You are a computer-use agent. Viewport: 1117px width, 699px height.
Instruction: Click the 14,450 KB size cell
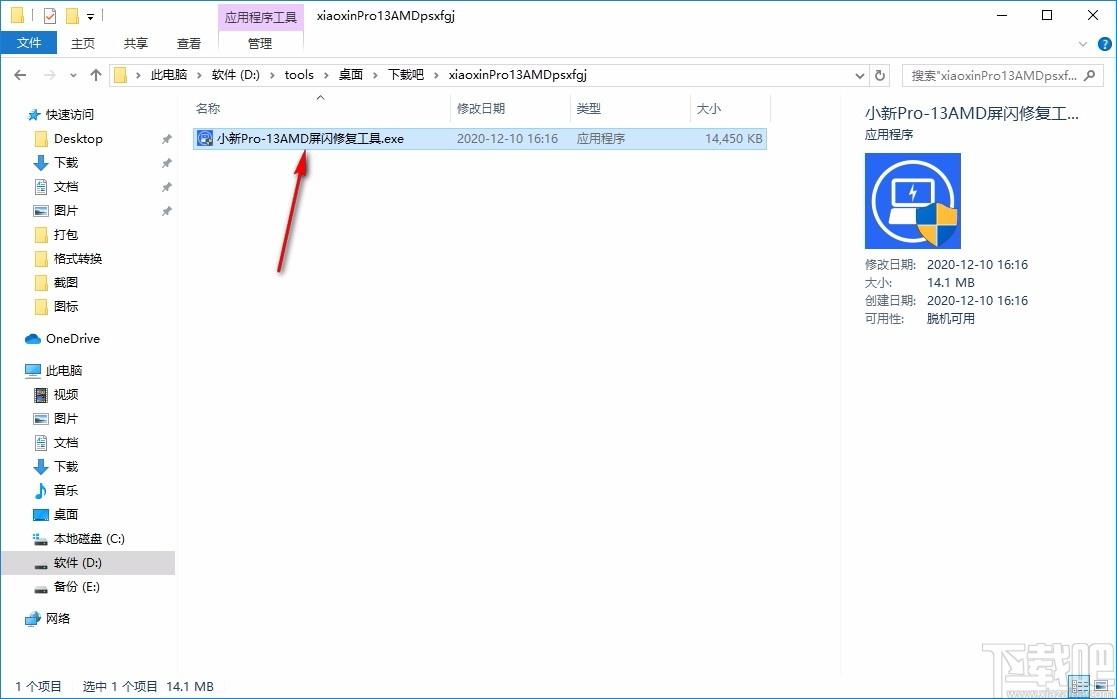(x=734, y=139)
